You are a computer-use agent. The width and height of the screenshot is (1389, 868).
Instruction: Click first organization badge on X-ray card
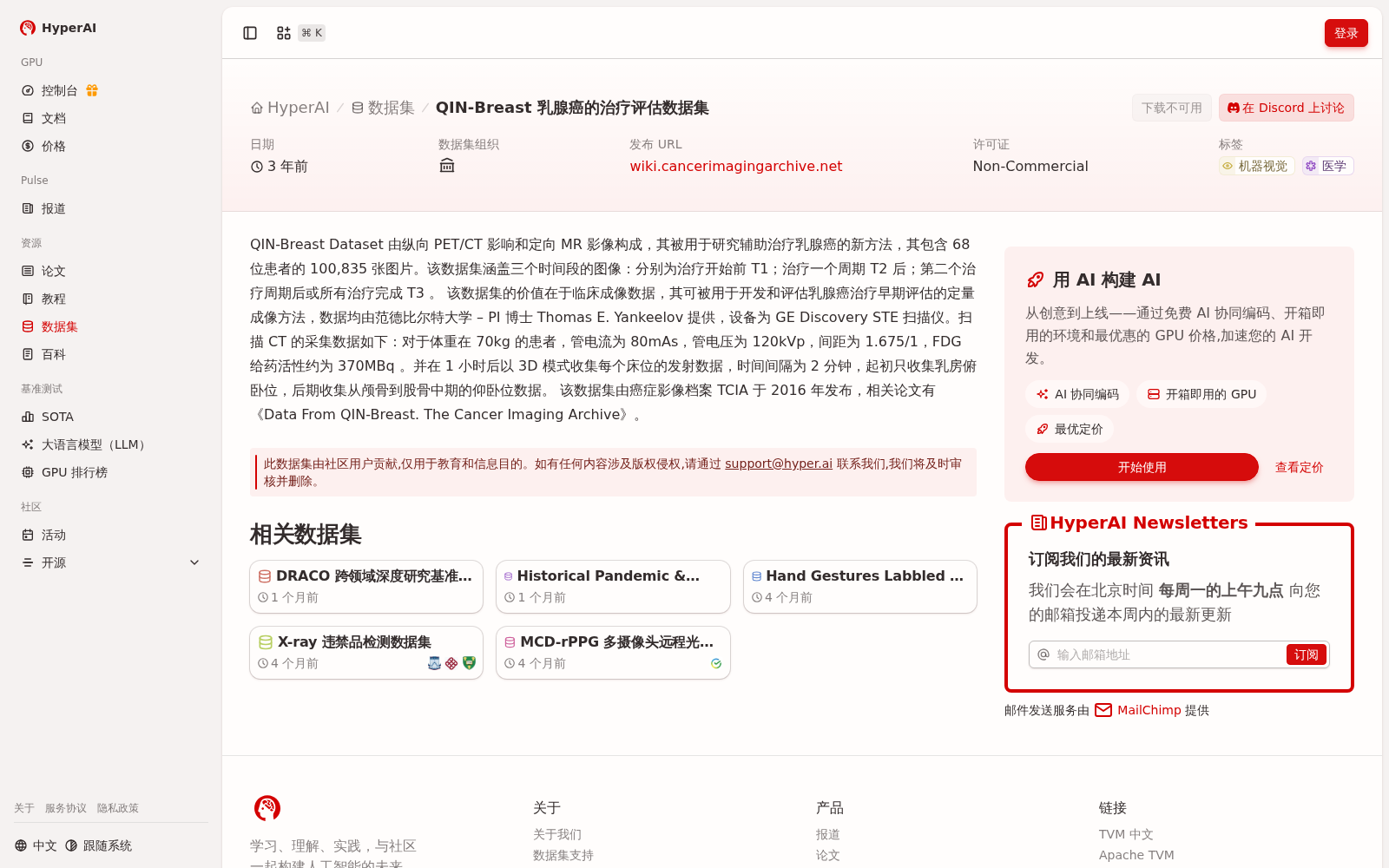[x=434, y=663]
